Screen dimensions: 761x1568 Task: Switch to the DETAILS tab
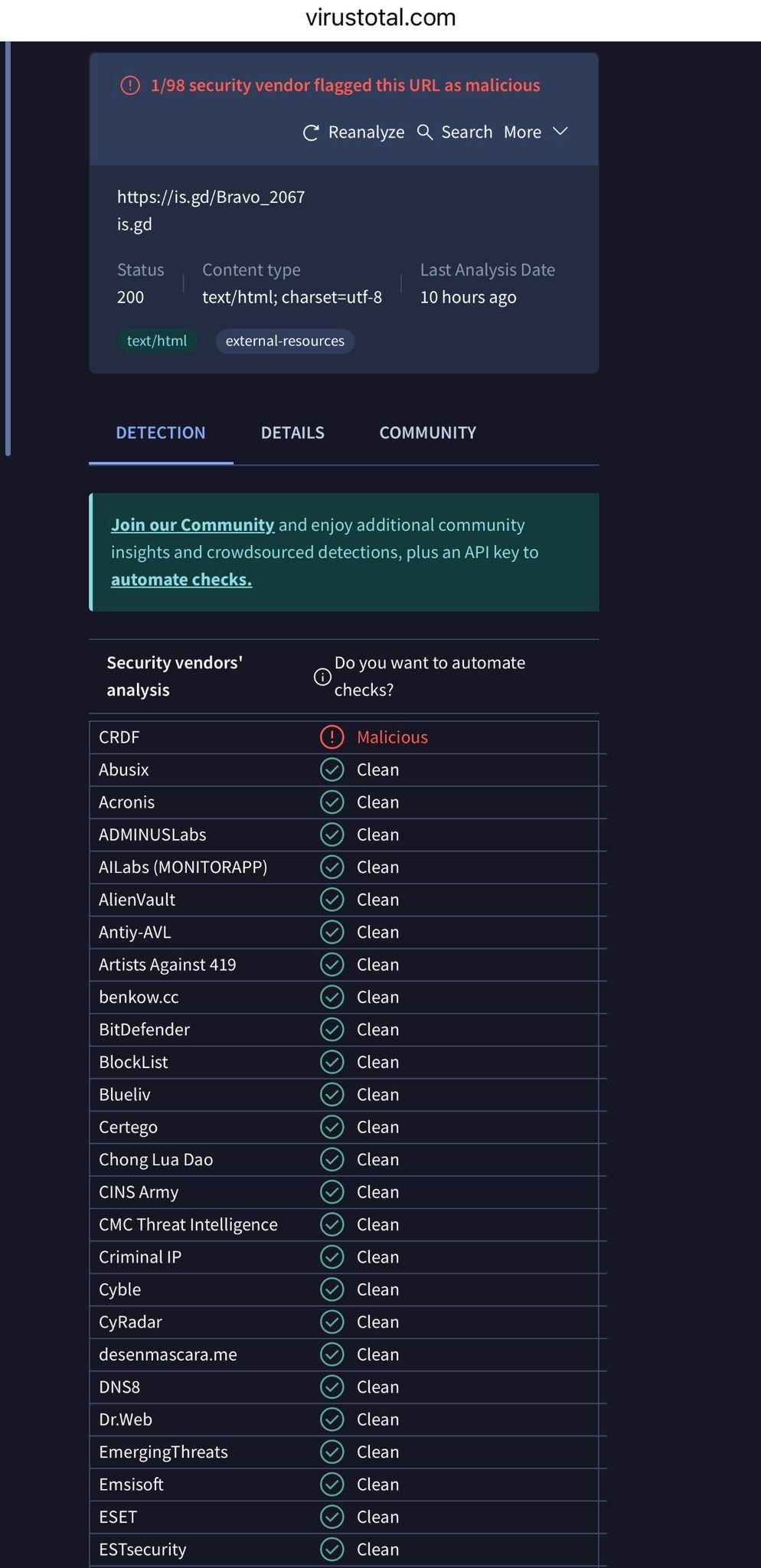(292, 433)
